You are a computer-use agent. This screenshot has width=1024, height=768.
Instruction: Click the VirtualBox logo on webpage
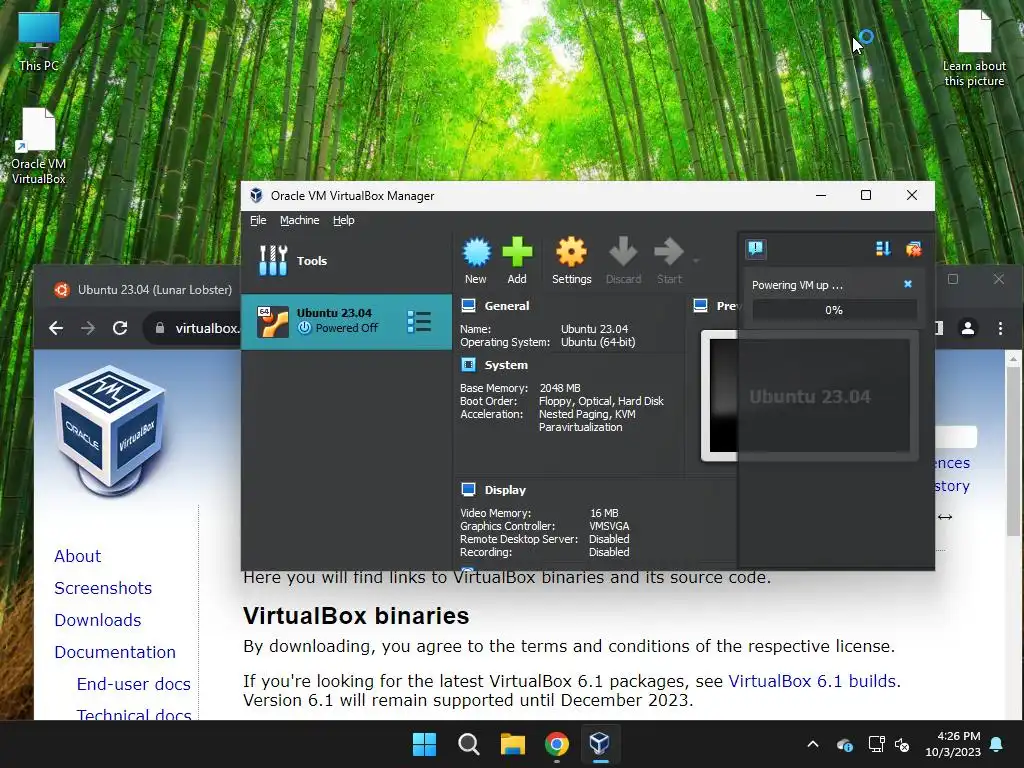coord(110,431)
